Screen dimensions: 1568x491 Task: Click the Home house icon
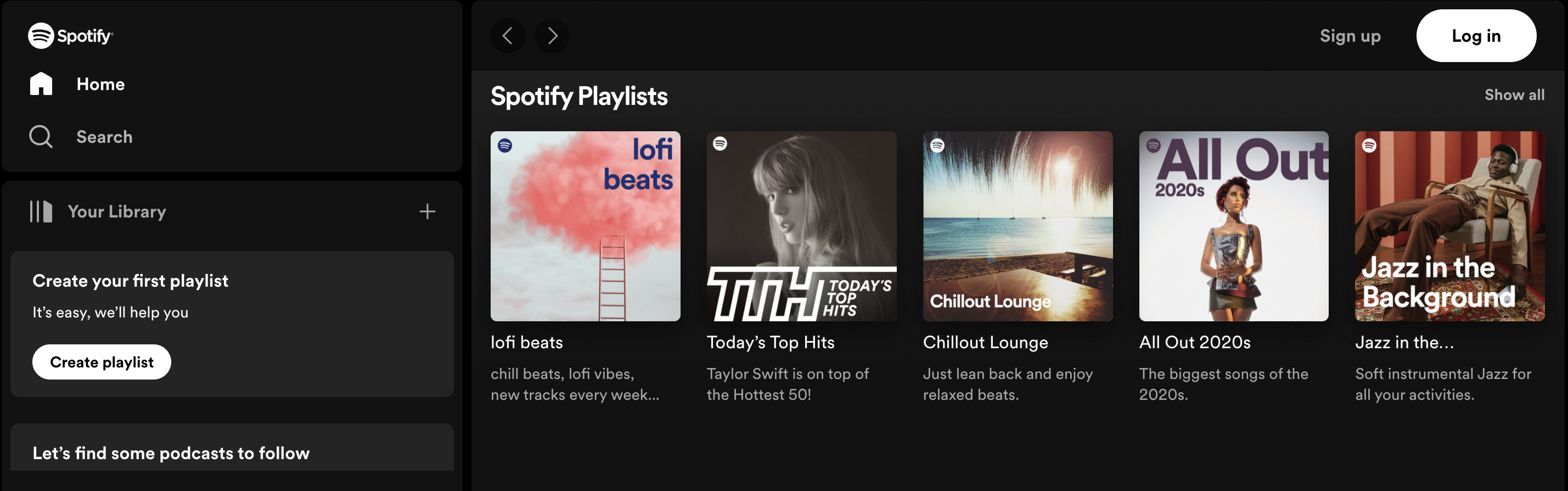point(41,84)
